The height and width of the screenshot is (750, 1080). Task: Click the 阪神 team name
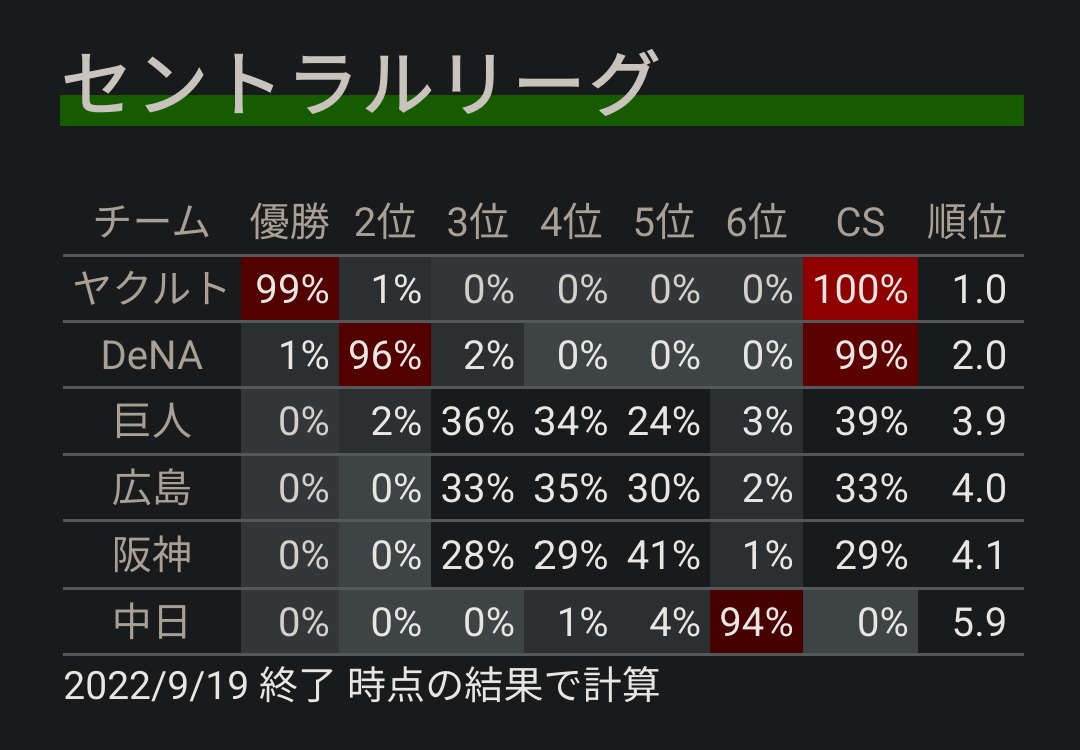[152, 555]
